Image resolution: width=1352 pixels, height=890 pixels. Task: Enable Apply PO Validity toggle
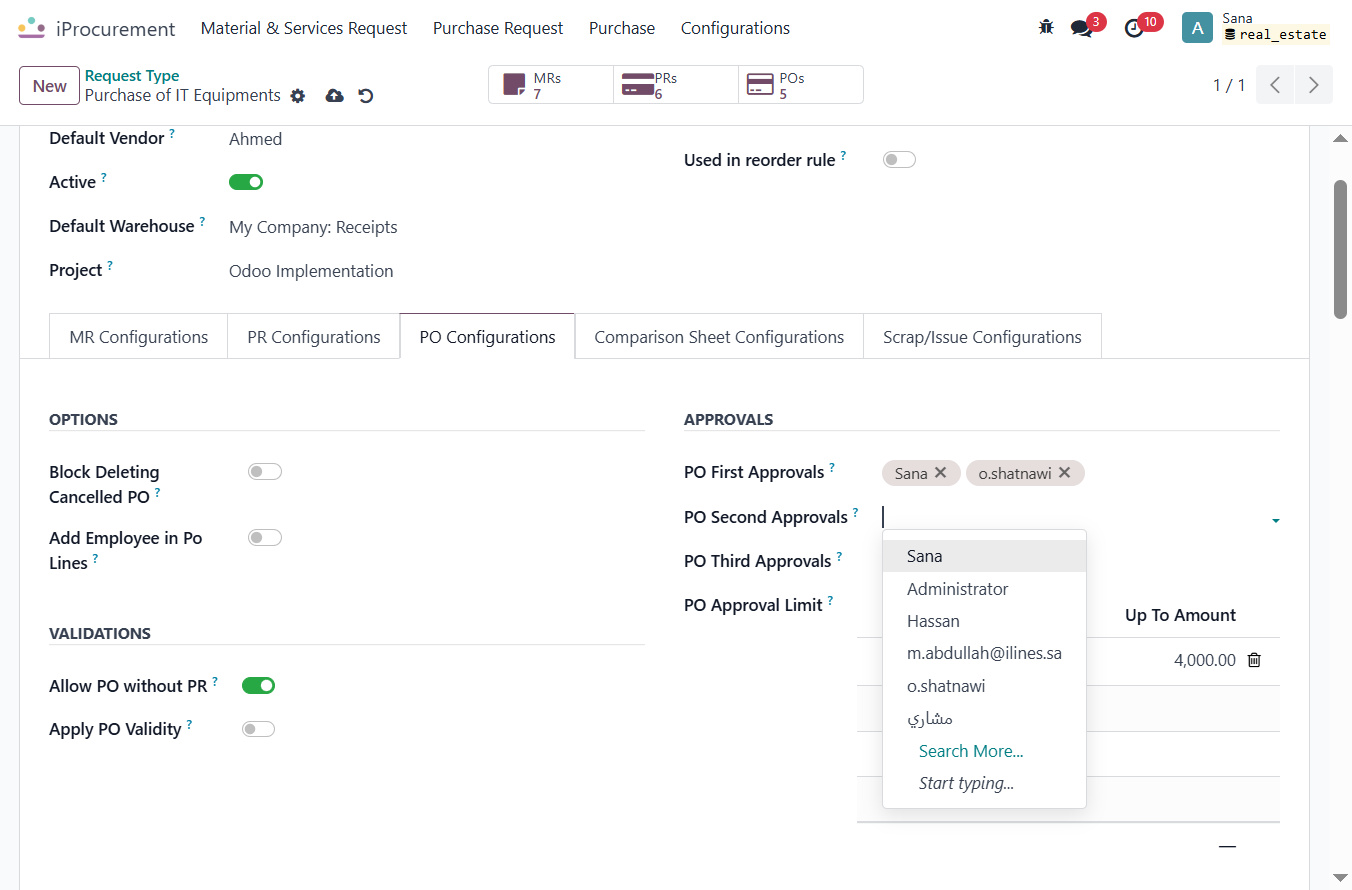click(x=258, y=729)
